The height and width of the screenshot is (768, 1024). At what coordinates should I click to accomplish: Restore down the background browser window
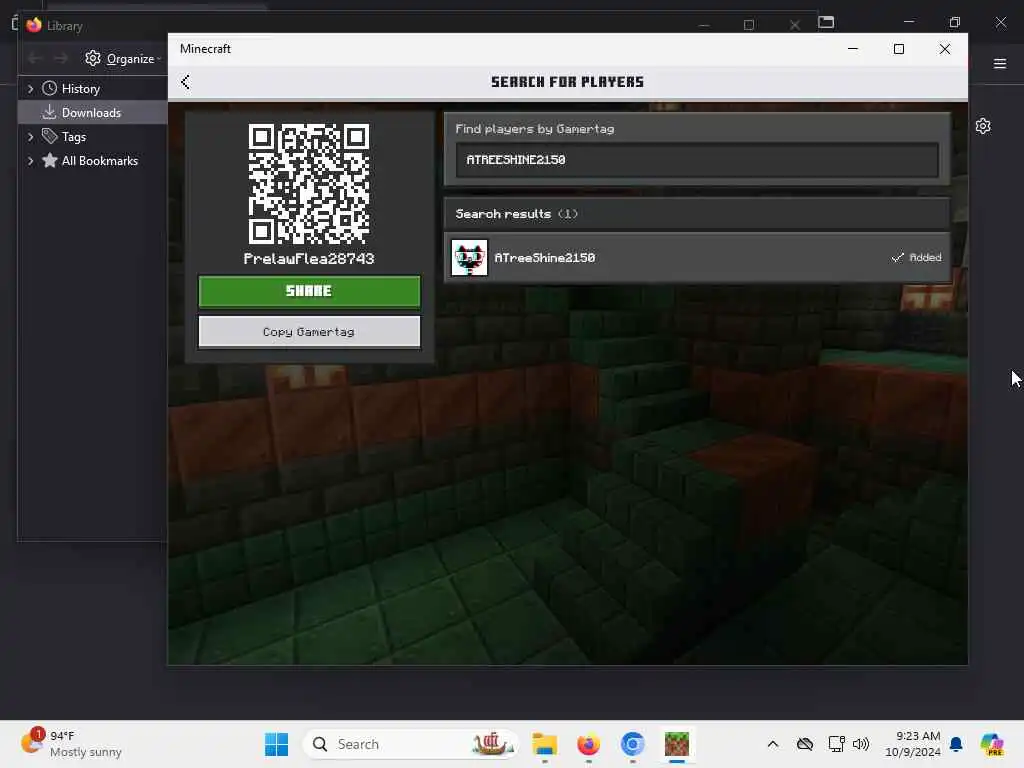[x=955, y=22]
